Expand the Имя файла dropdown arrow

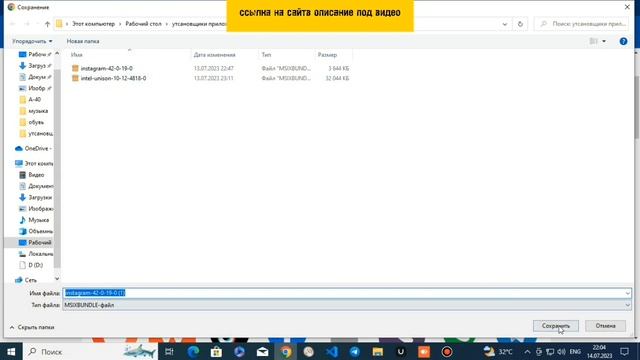click(627, 293)
